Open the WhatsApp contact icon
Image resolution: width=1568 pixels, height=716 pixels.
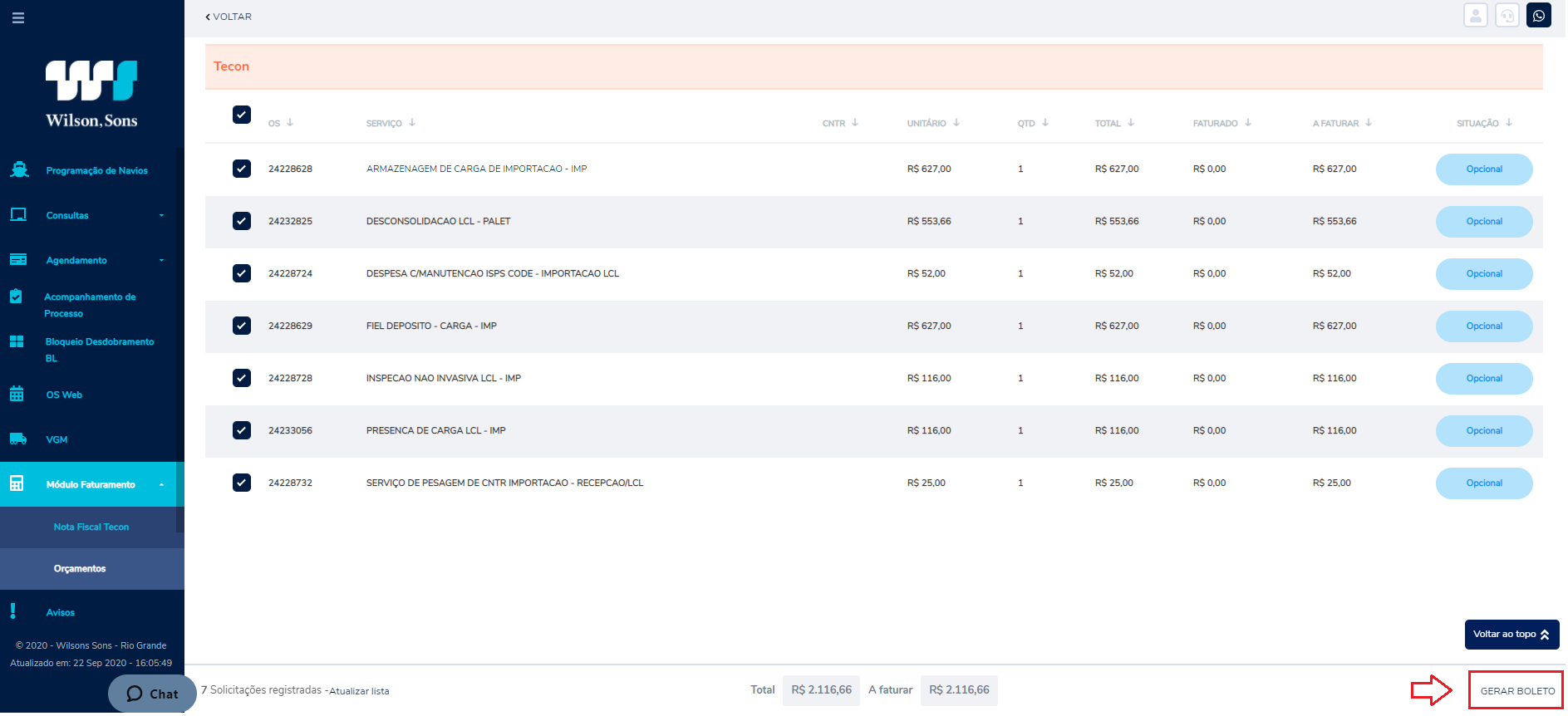coord(1539,16)
